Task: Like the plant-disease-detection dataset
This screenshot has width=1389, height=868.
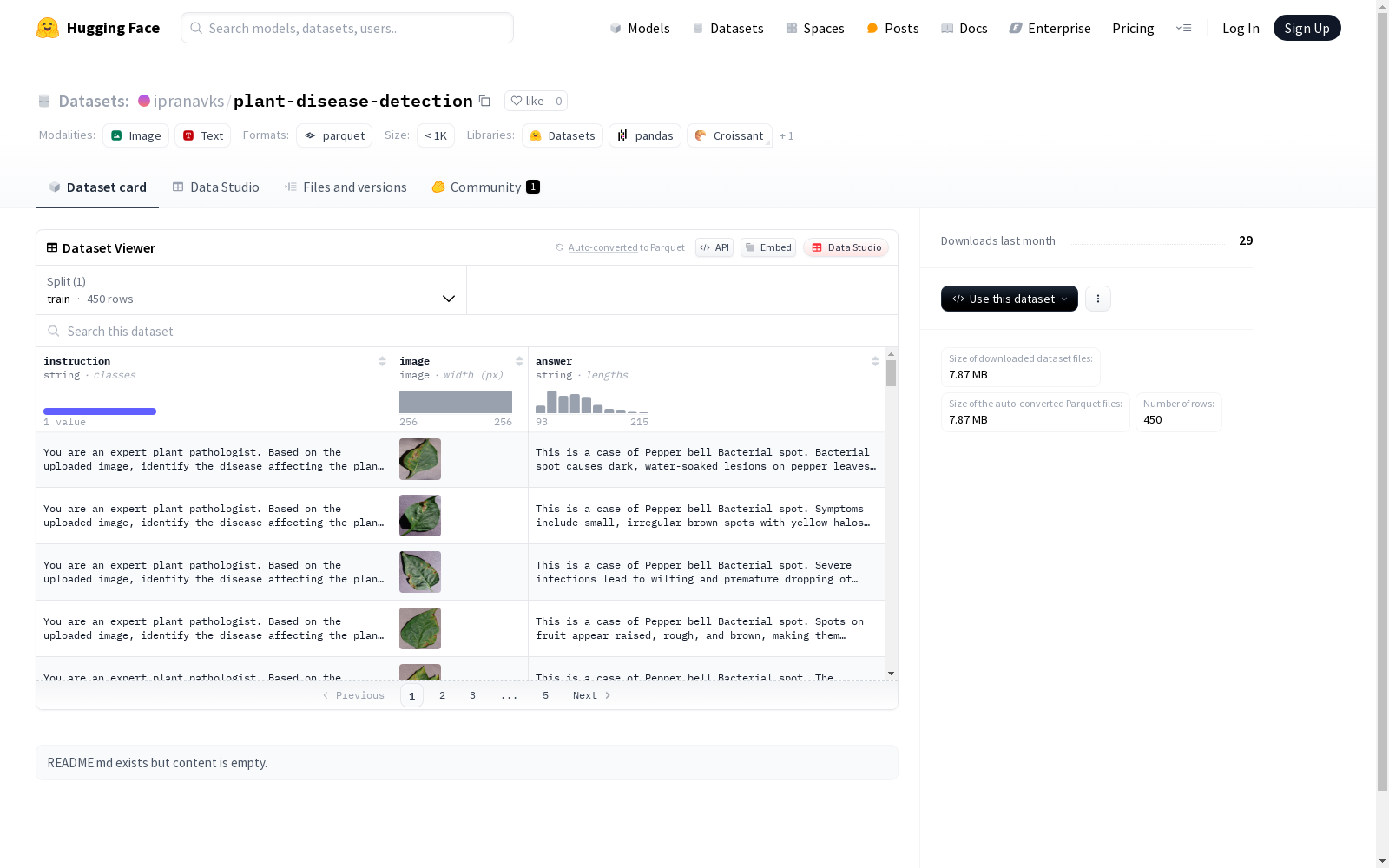Action: [x=527, y=101]
